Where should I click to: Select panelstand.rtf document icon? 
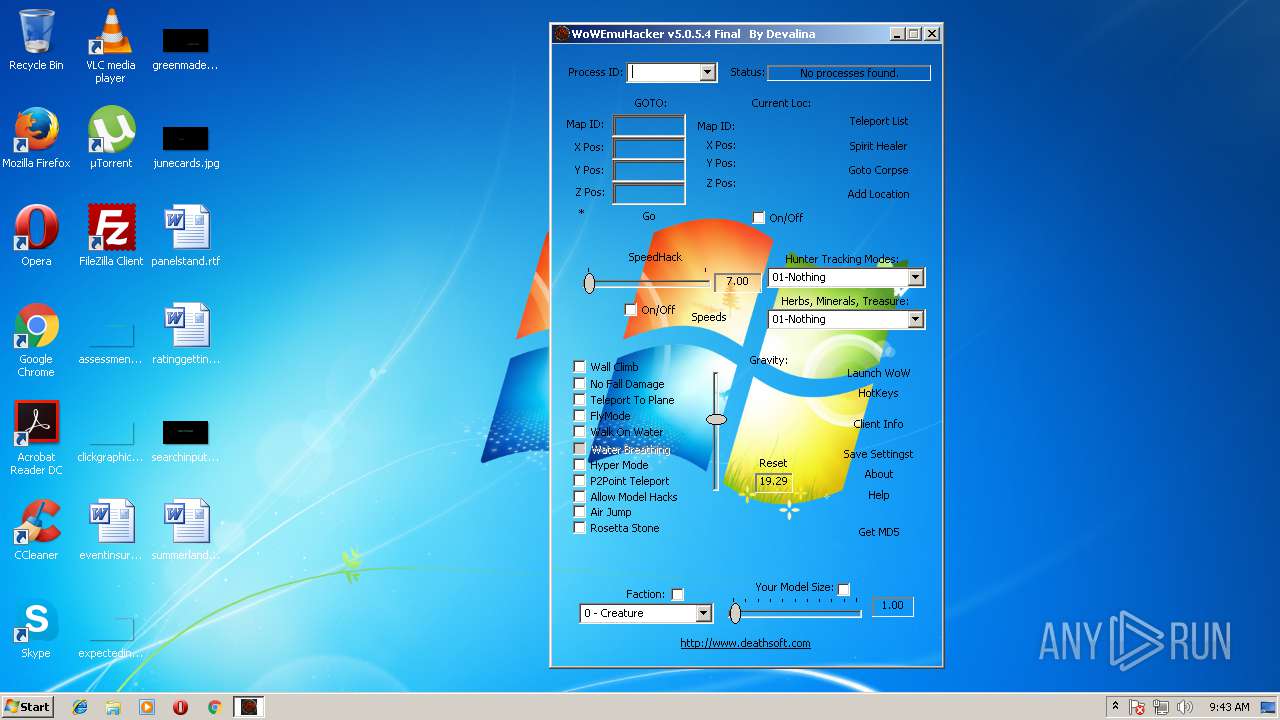185,236
